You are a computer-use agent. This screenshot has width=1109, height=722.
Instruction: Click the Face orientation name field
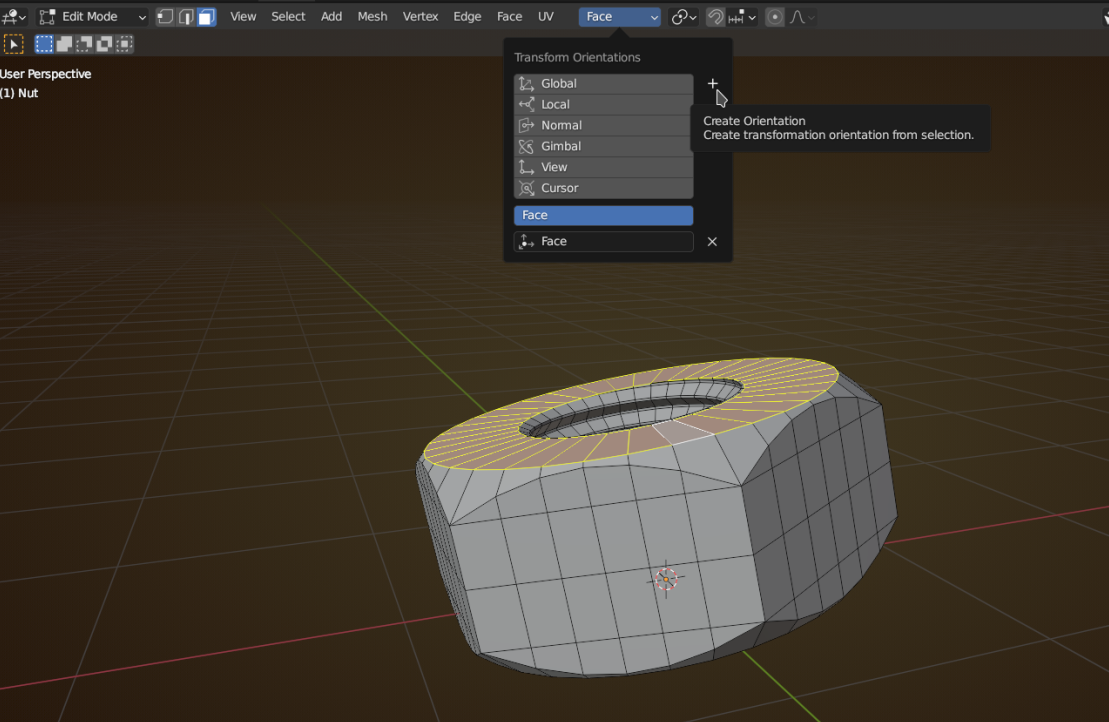point(603,242)
